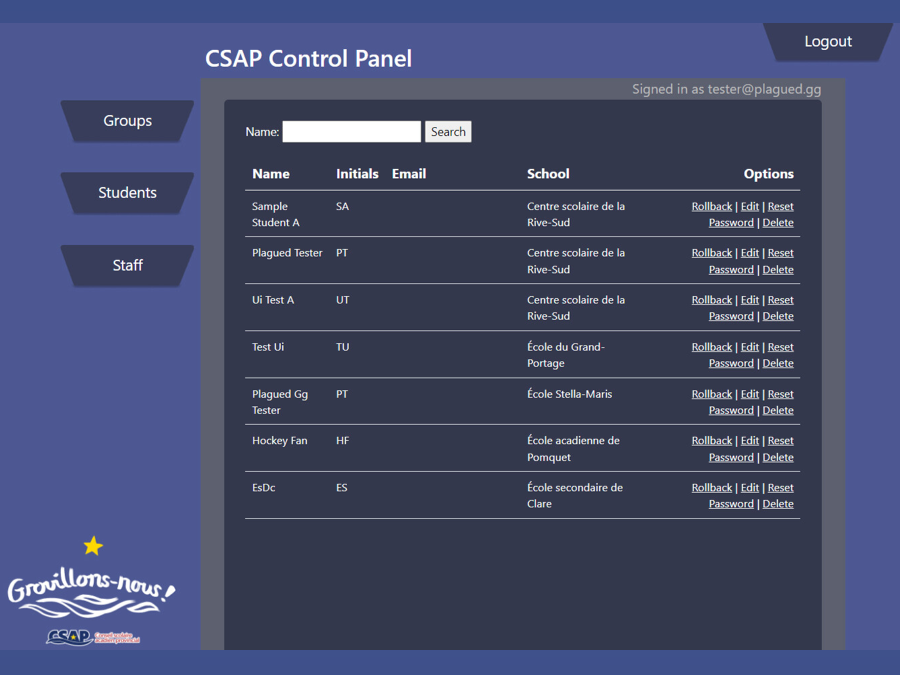Click the CSAP logo at bottom left

pos(92,637)
